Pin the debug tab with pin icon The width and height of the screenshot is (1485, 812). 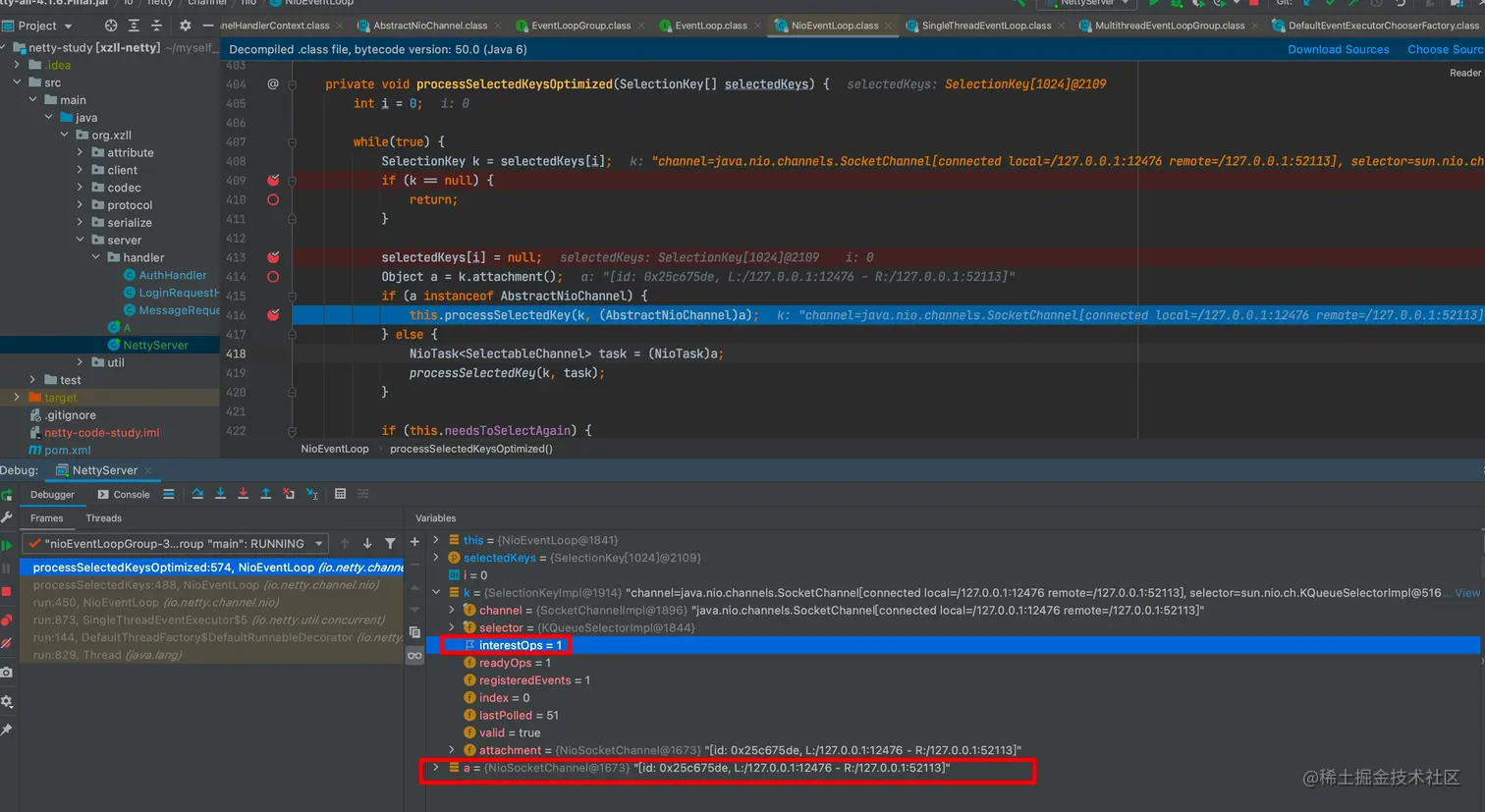tap(7, 730)
